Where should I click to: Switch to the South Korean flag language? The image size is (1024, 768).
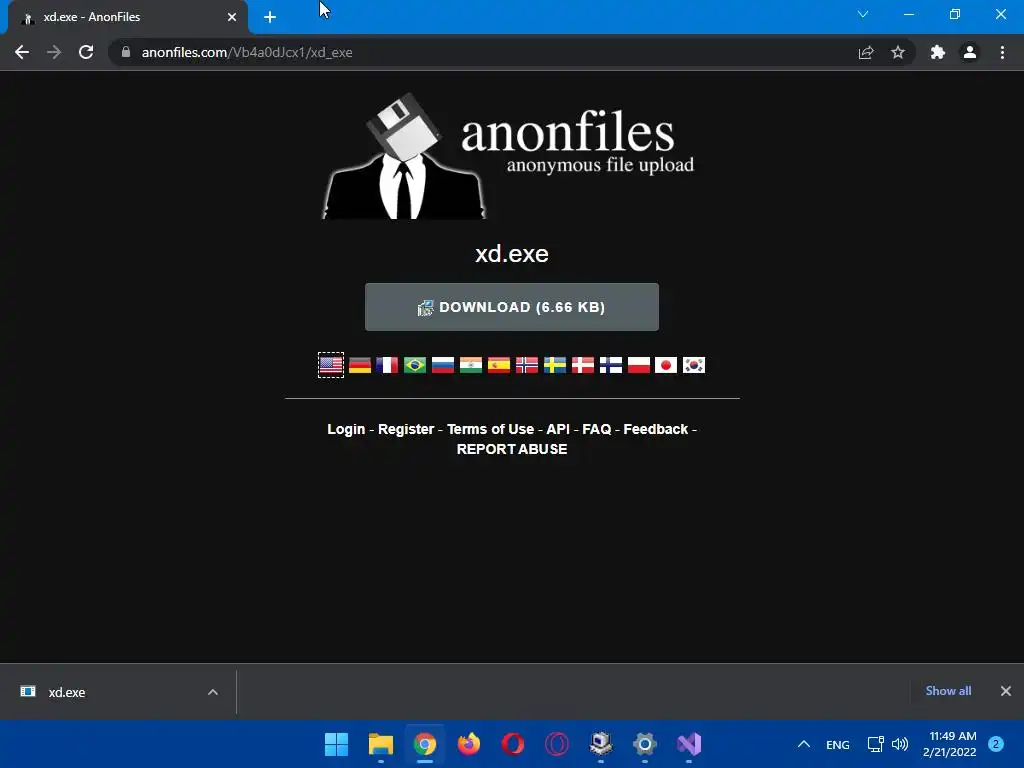[x=694, y=365]
